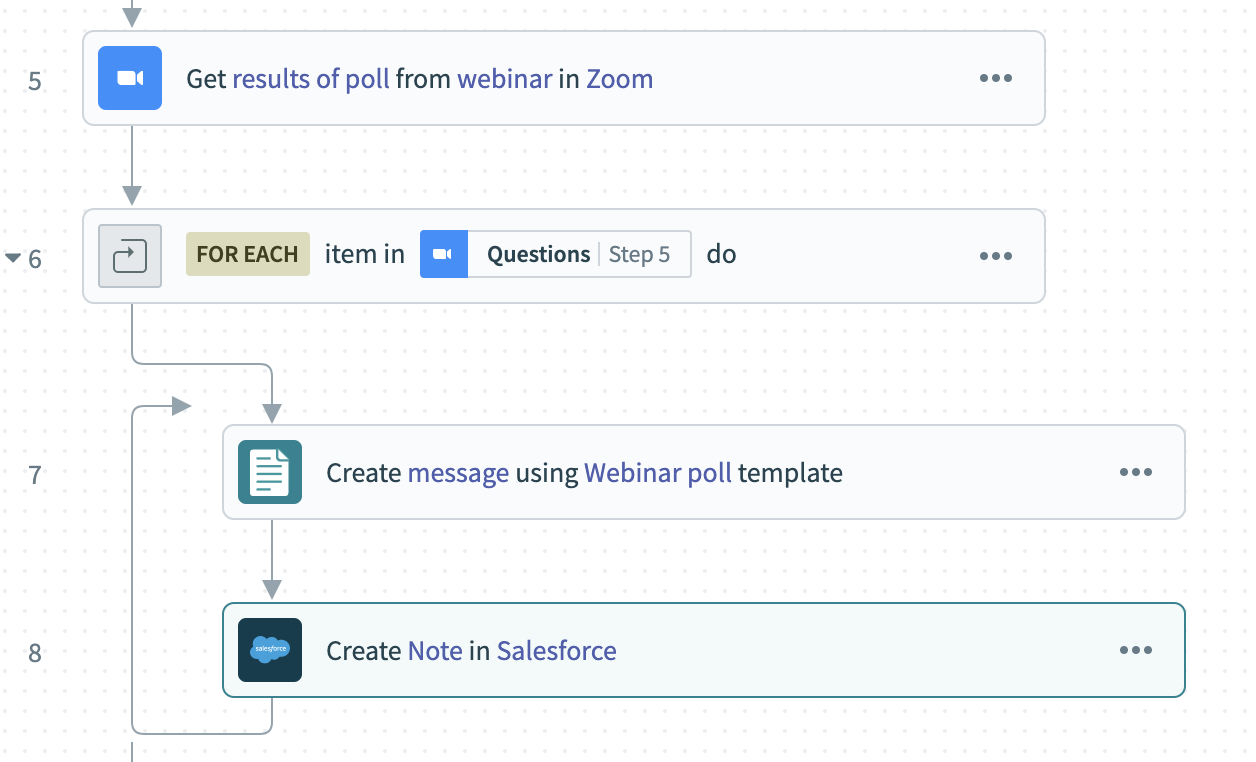The height and width of the screenshot is (762, 1256).
Task: Click the FOR EACH label badge
Action: (247, 255)
